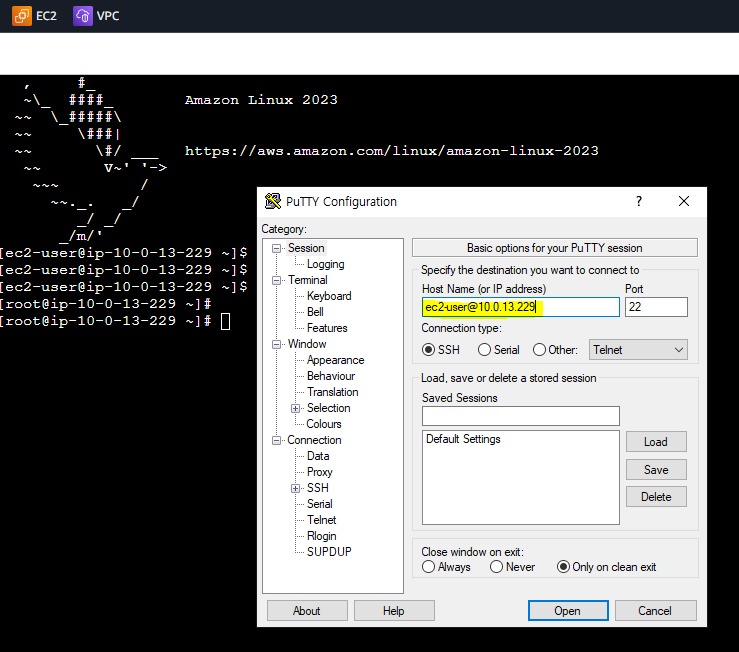The height and width of the screenshot is (652, 739).
Task: Open the Data settings category
Action: point(318,456)
